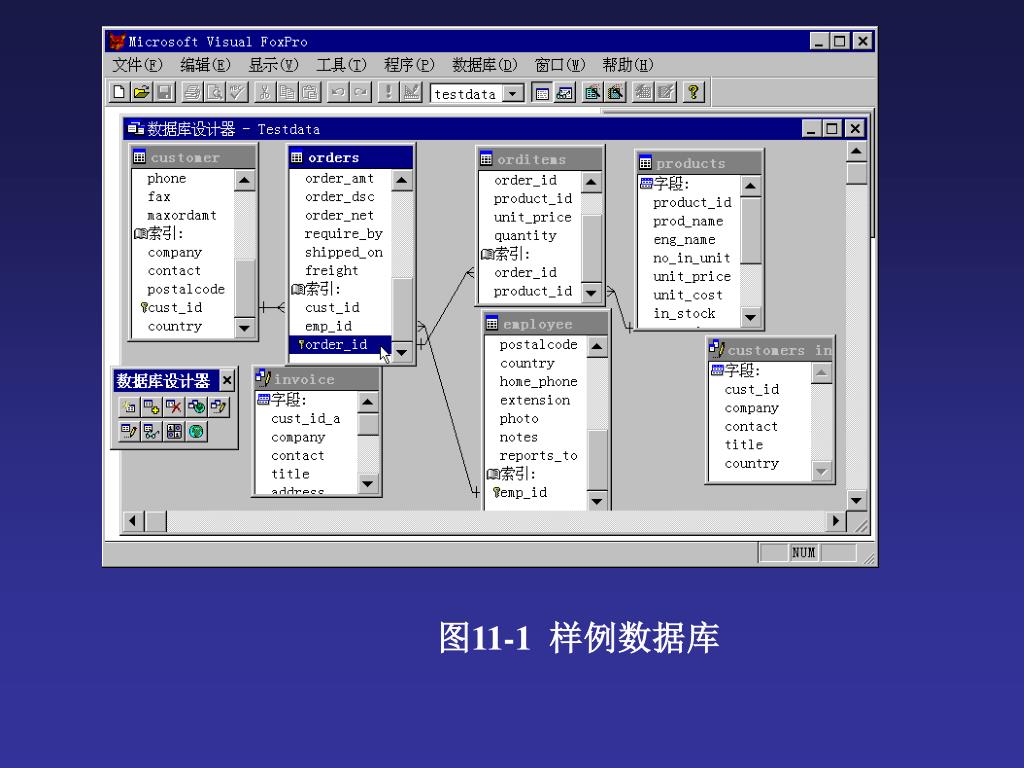The image size is (1024, 768).
Task: Click scroll-down arrow in orditems table
Action: pos(591,293)
